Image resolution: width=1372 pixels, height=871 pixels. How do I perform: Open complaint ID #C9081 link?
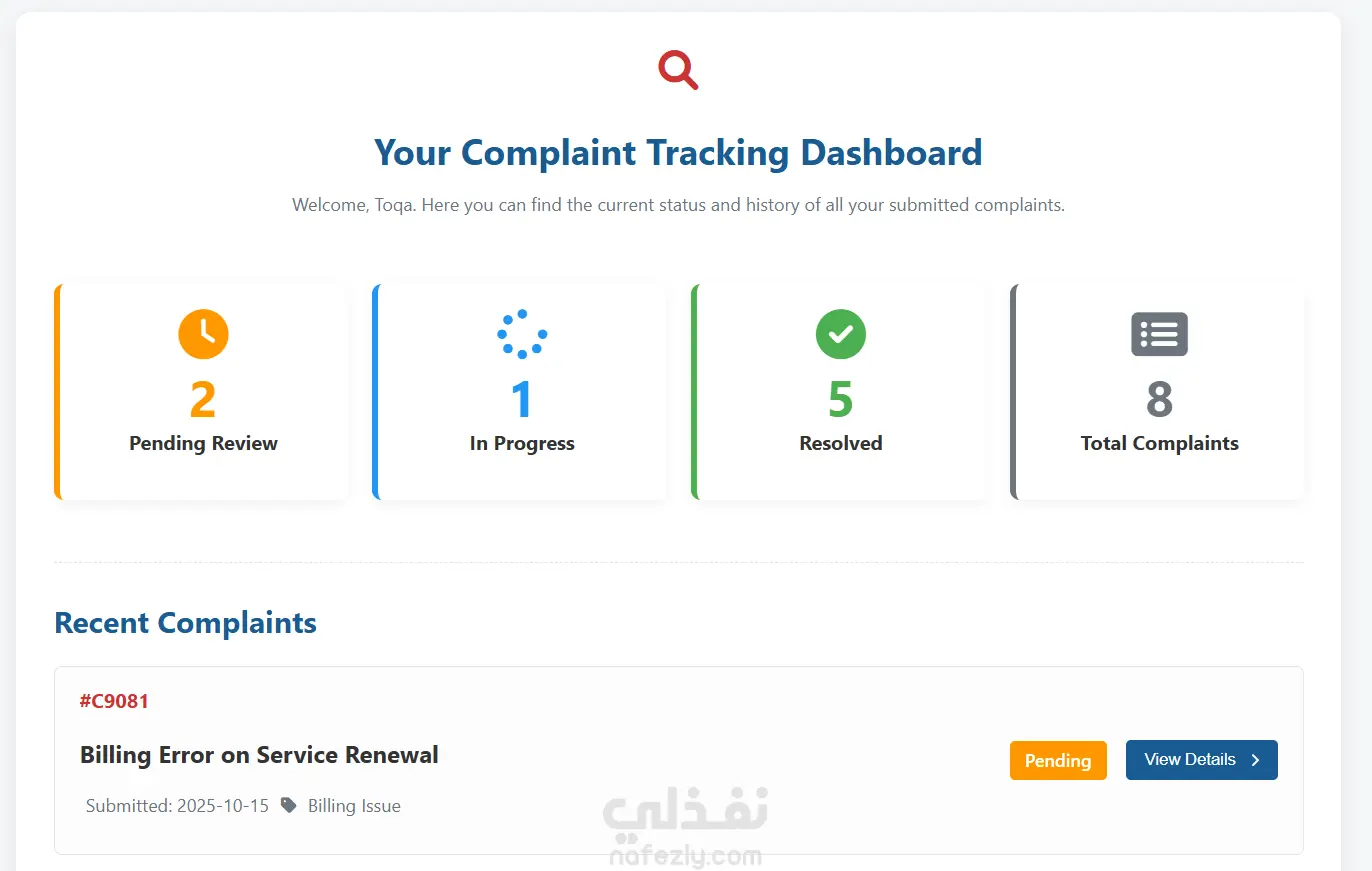(x=114, y=701)
